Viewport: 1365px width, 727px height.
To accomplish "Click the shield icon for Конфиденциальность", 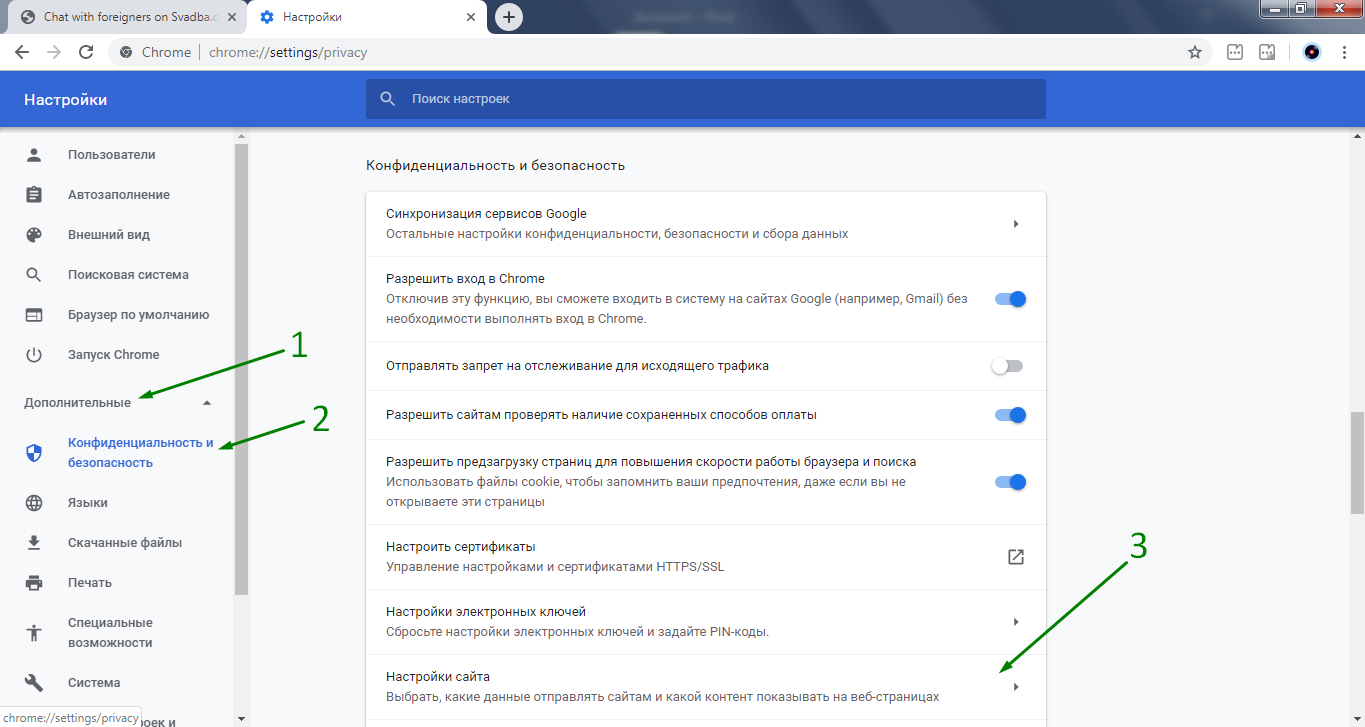I will (x=34, y=453).
